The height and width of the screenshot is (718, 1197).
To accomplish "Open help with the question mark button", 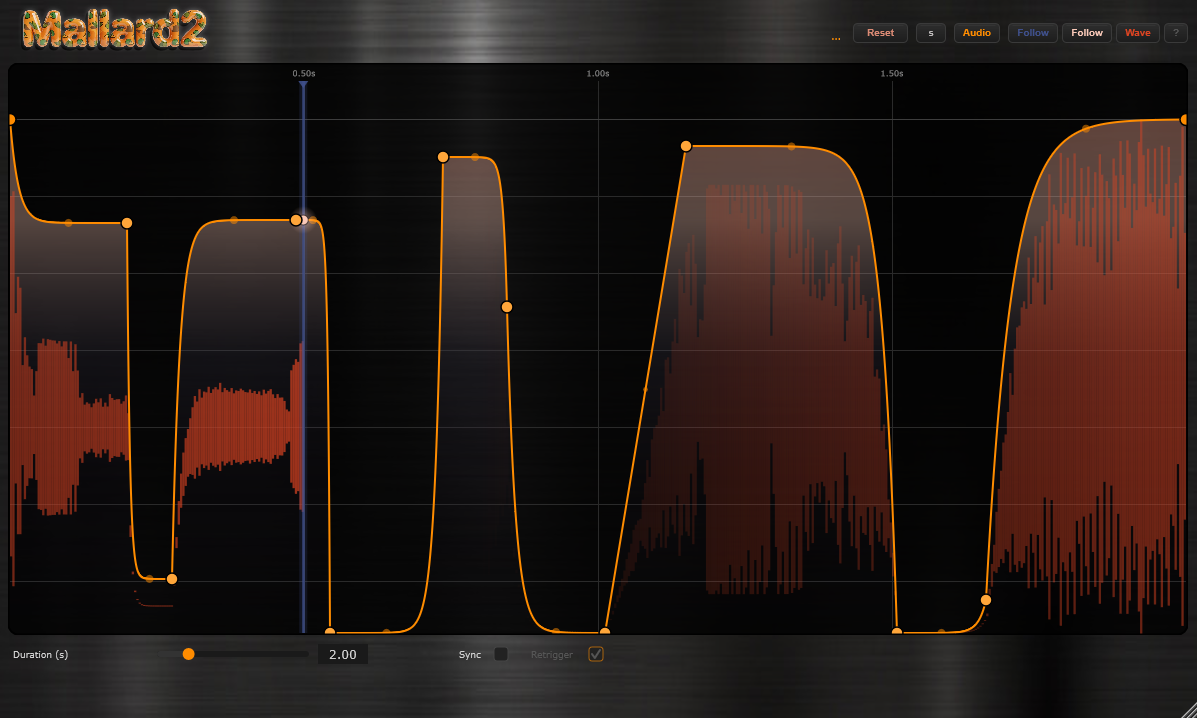I will [1175, 33].
